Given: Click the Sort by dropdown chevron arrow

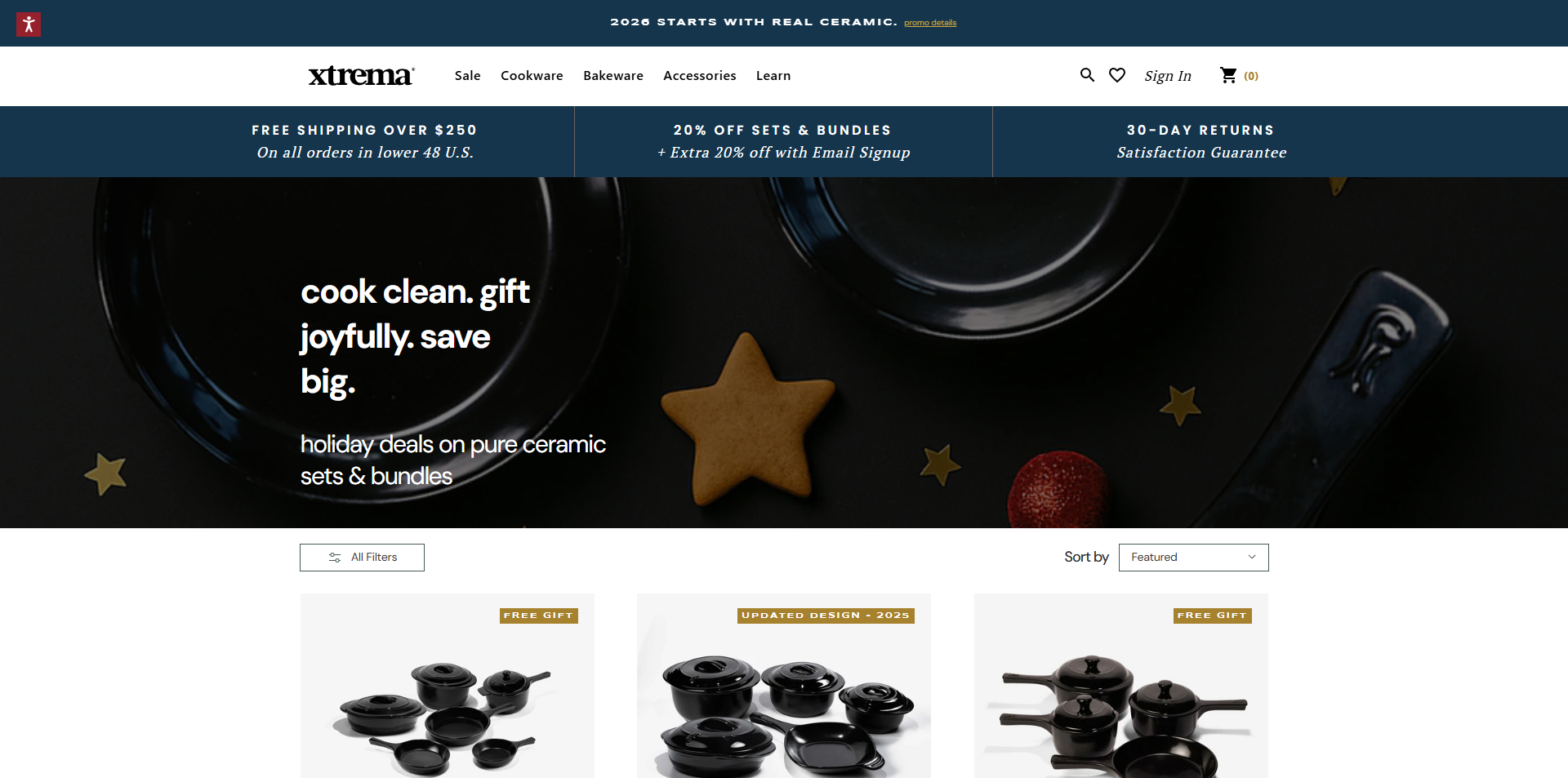Looking at the screenshot, I should pos(1252,558).
